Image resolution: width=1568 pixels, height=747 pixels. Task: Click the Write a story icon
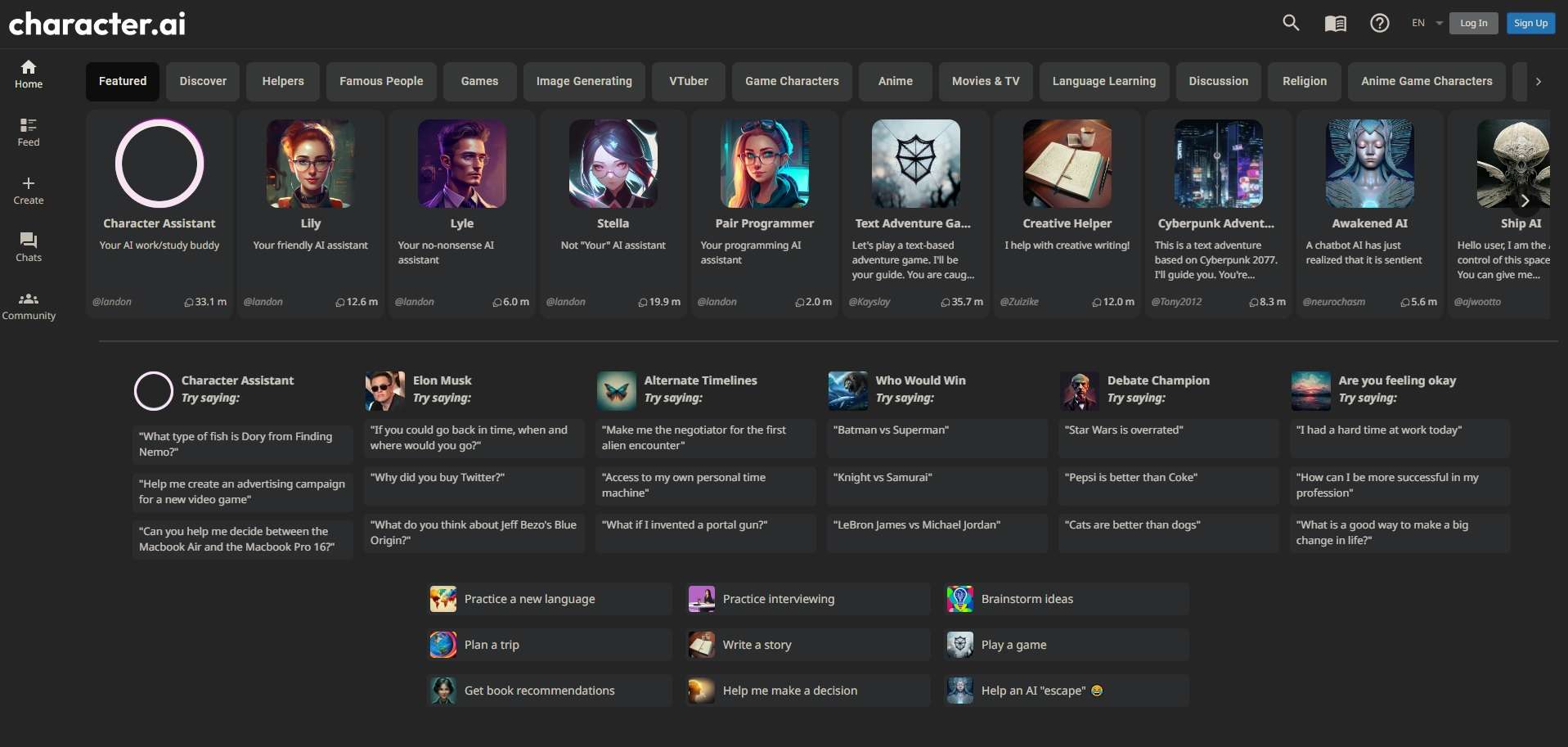coord(702,645)
